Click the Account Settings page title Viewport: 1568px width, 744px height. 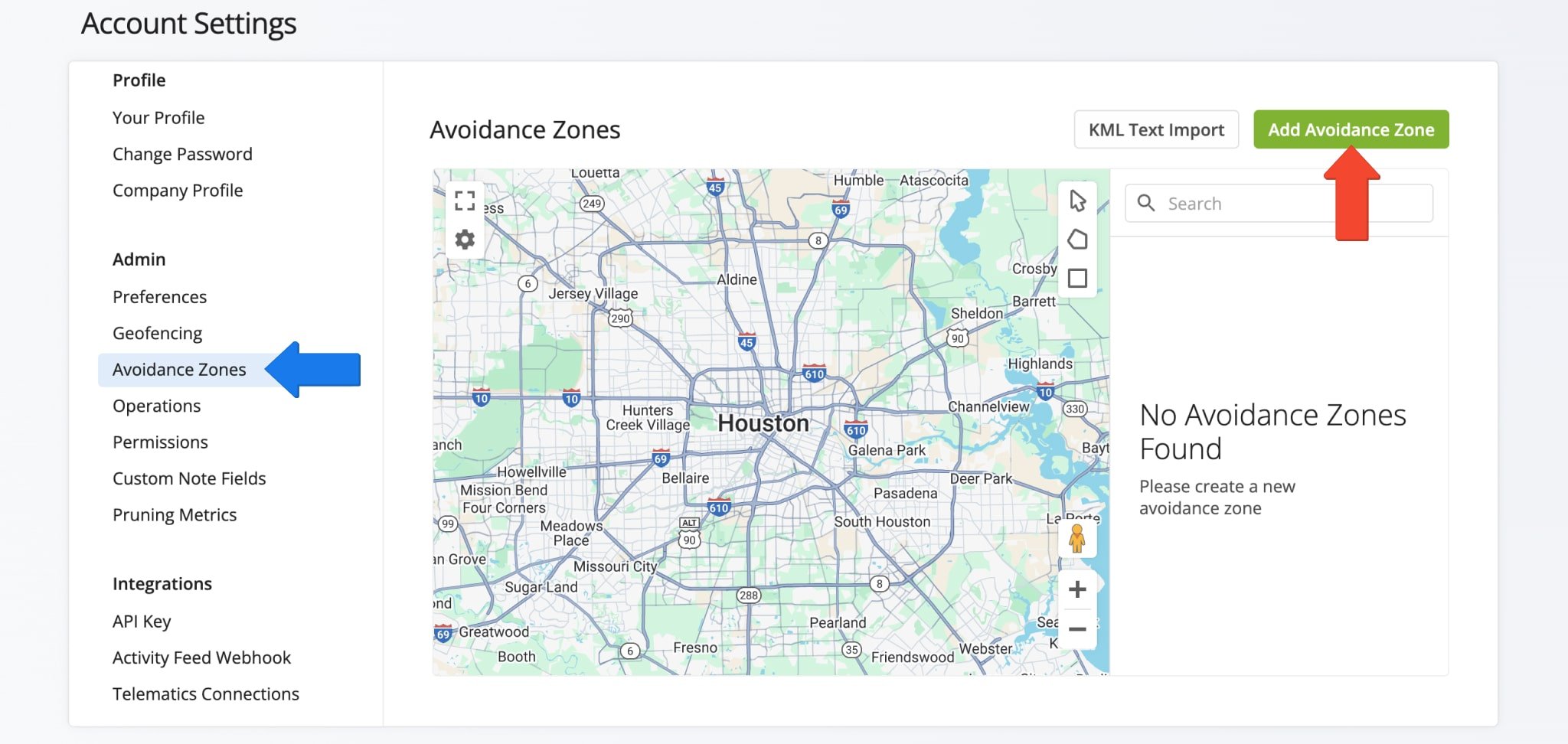pos(188,24)
